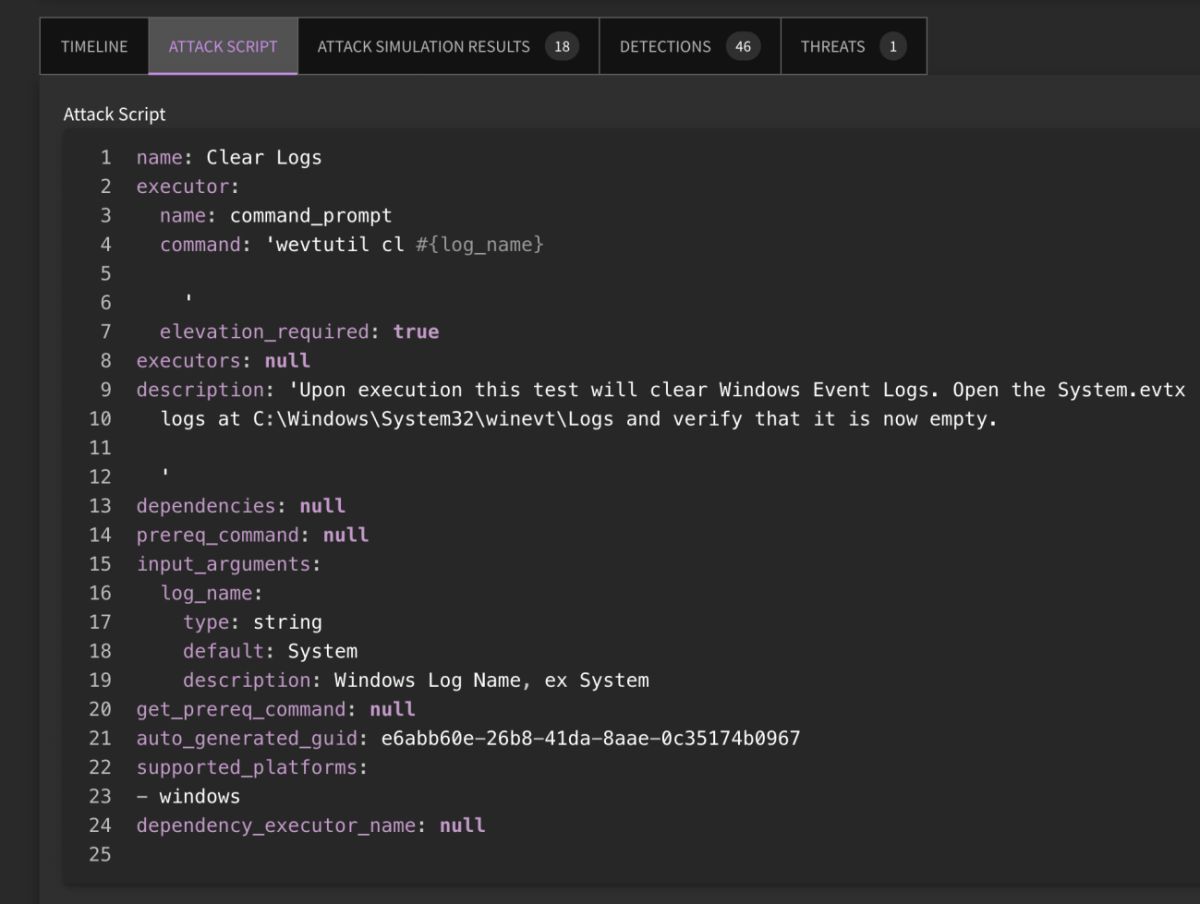Click 'command_prompt' value in the script
Viewport: 1200px width, 904px height.
tap(311, 216)
